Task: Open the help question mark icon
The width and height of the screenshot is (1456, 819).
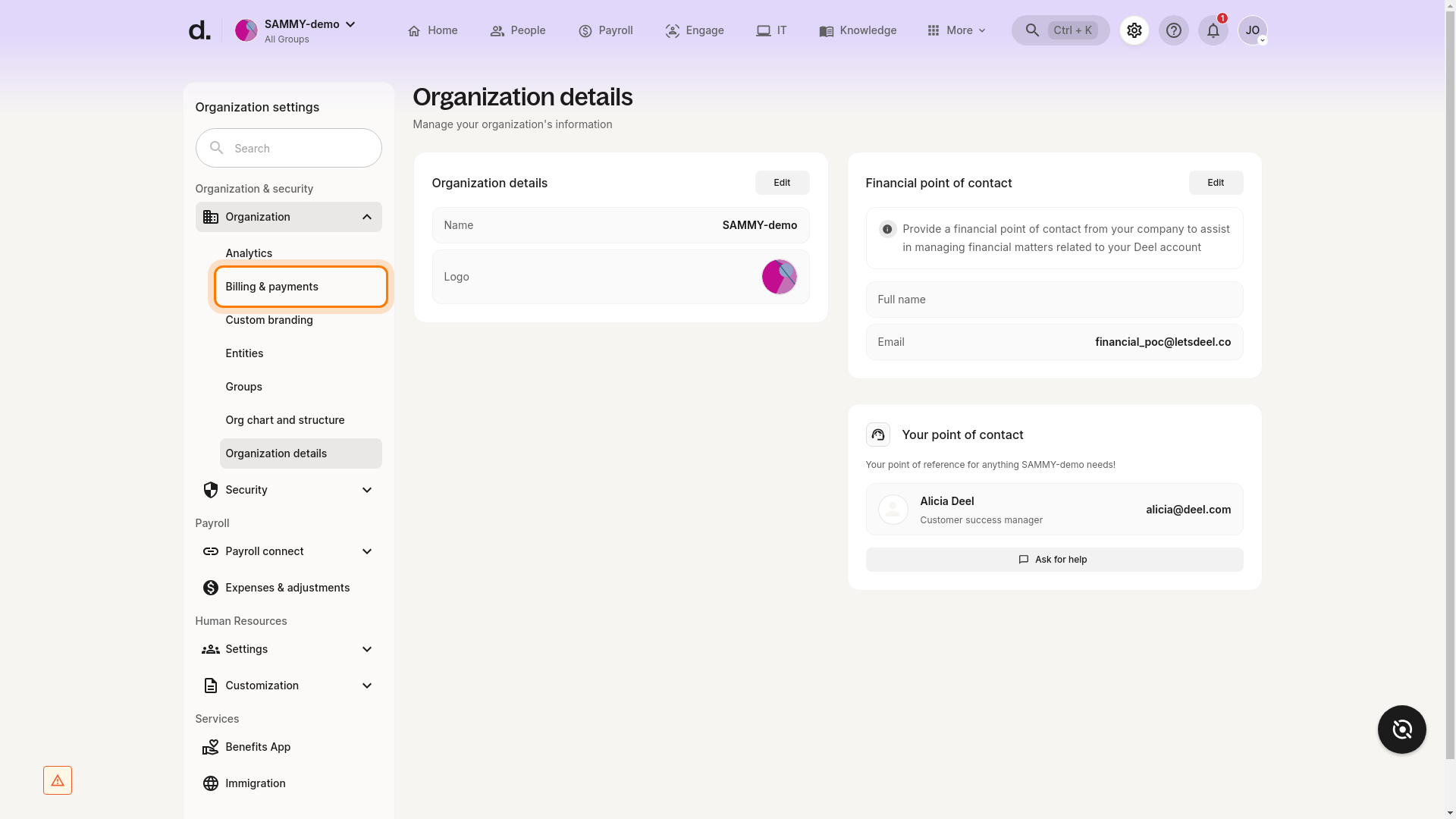Action: 1174,30
